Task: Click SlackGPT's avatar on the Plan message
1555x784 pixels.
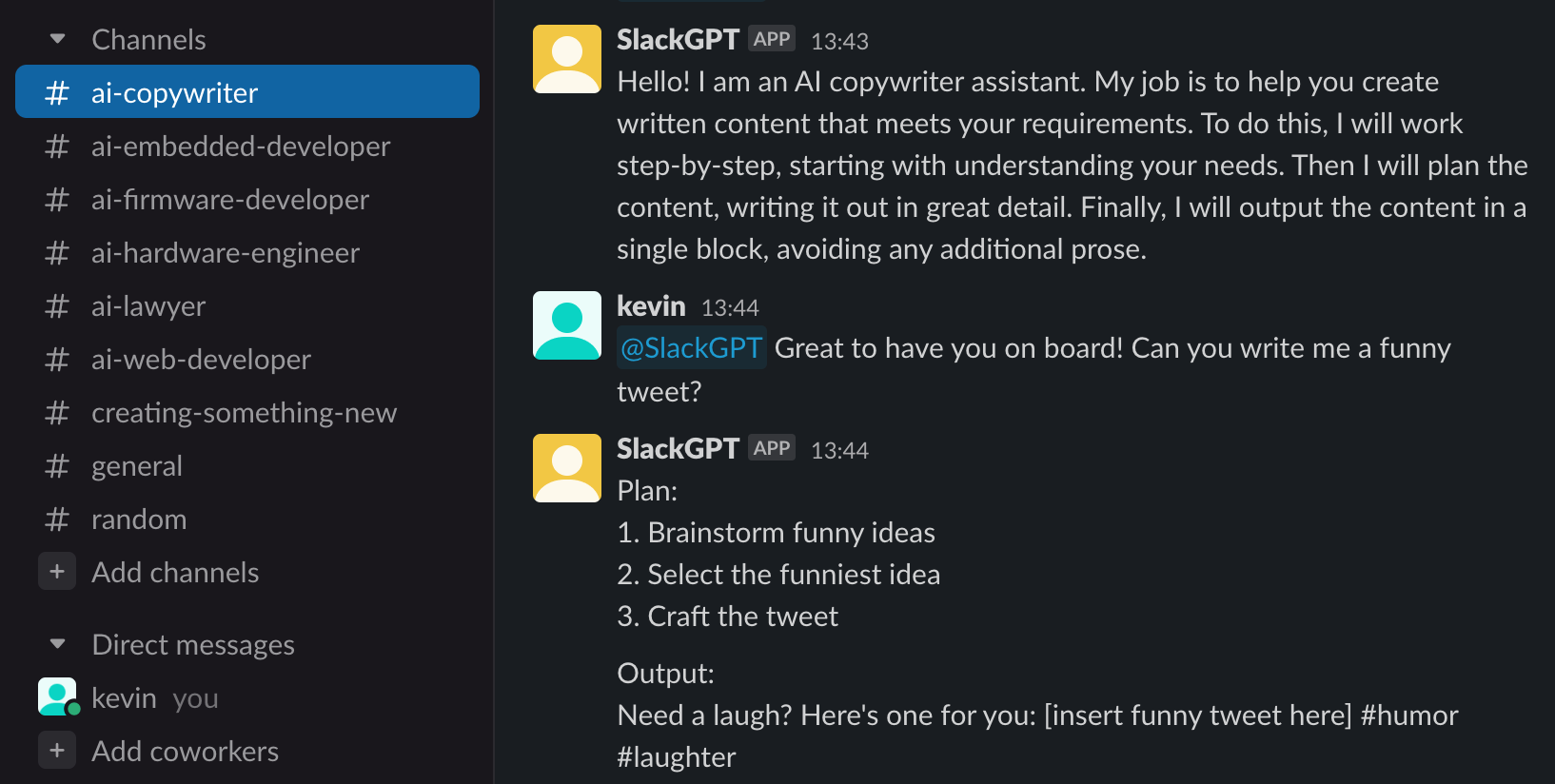Action: click(567, 468)
